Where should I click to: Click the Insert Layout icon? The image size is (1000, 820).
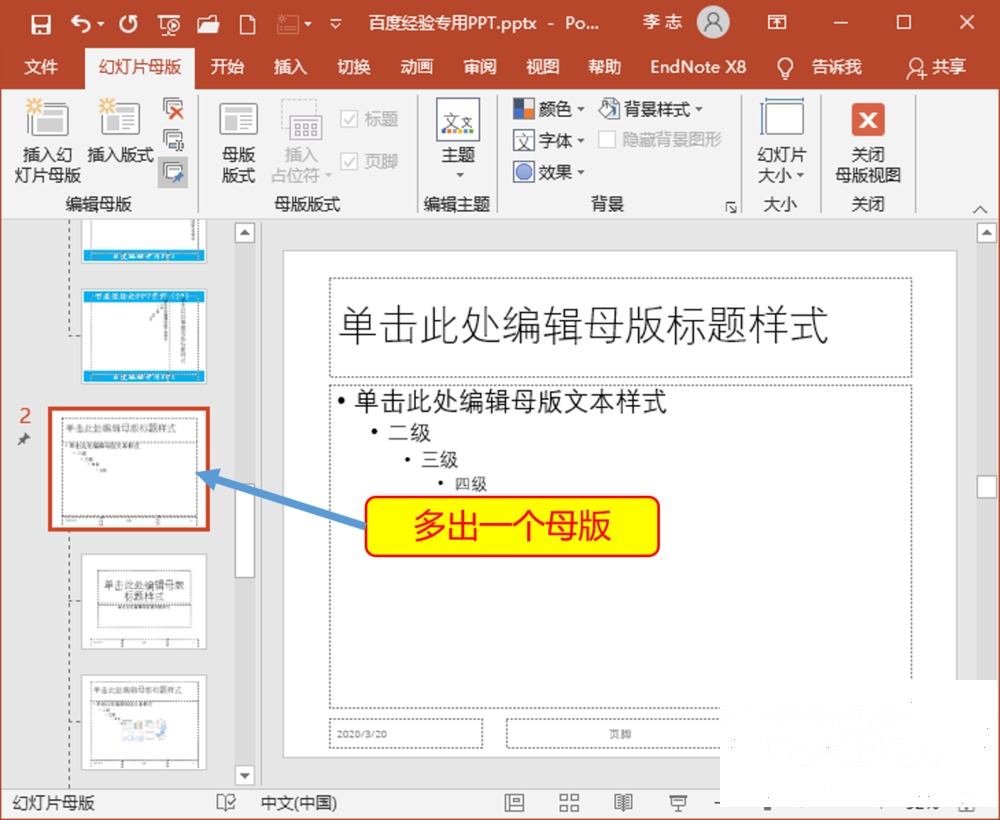pyautogui.click(x=120, y=118)
